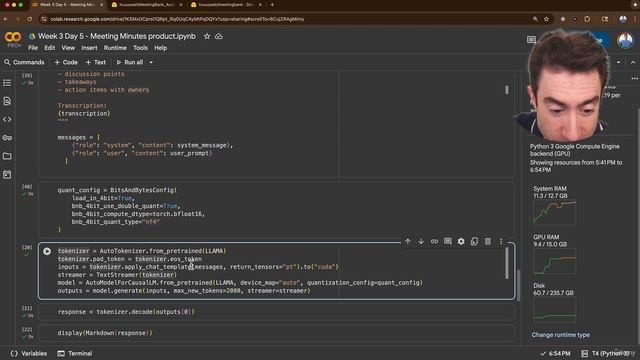Viewport: 640px width, 360px height.
Task: Delete the selected cell with the trash icon
Action: coord(488,242)
